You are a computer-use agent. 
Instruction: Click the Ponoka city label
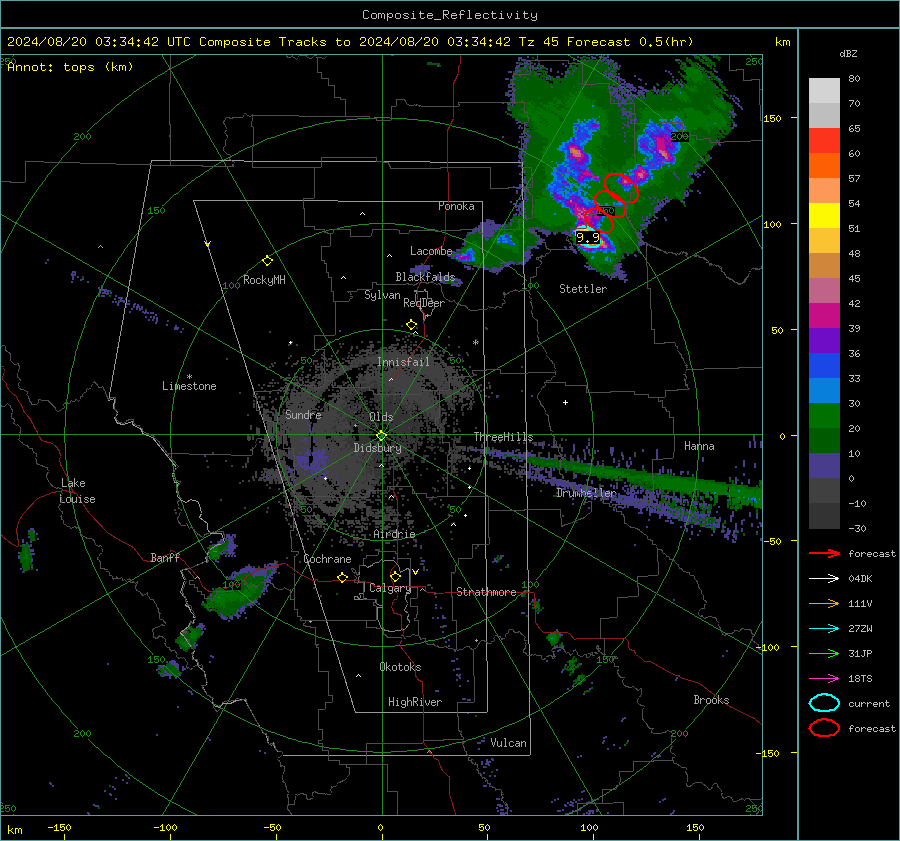(x=456, y=206)
